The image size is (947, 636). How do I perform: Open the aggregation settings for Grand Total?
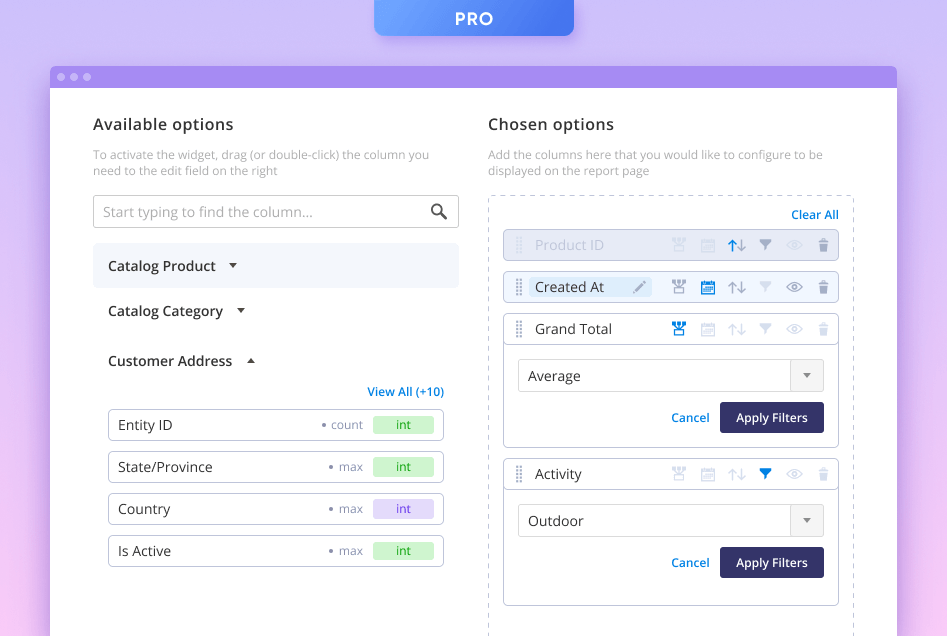[x=679, y=328]
